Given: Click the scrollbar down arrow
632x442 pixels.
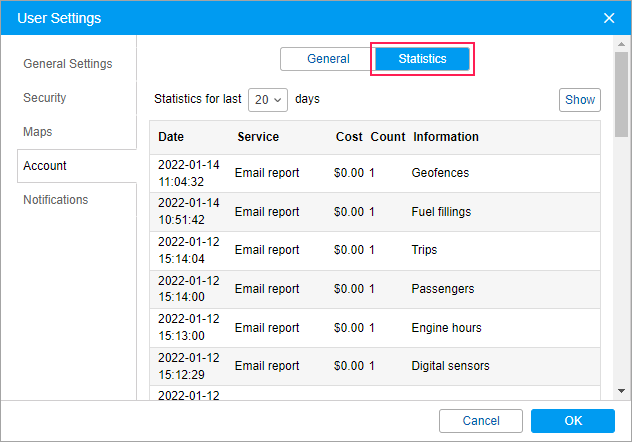Looking at the screenshot, I should [621, 391].
